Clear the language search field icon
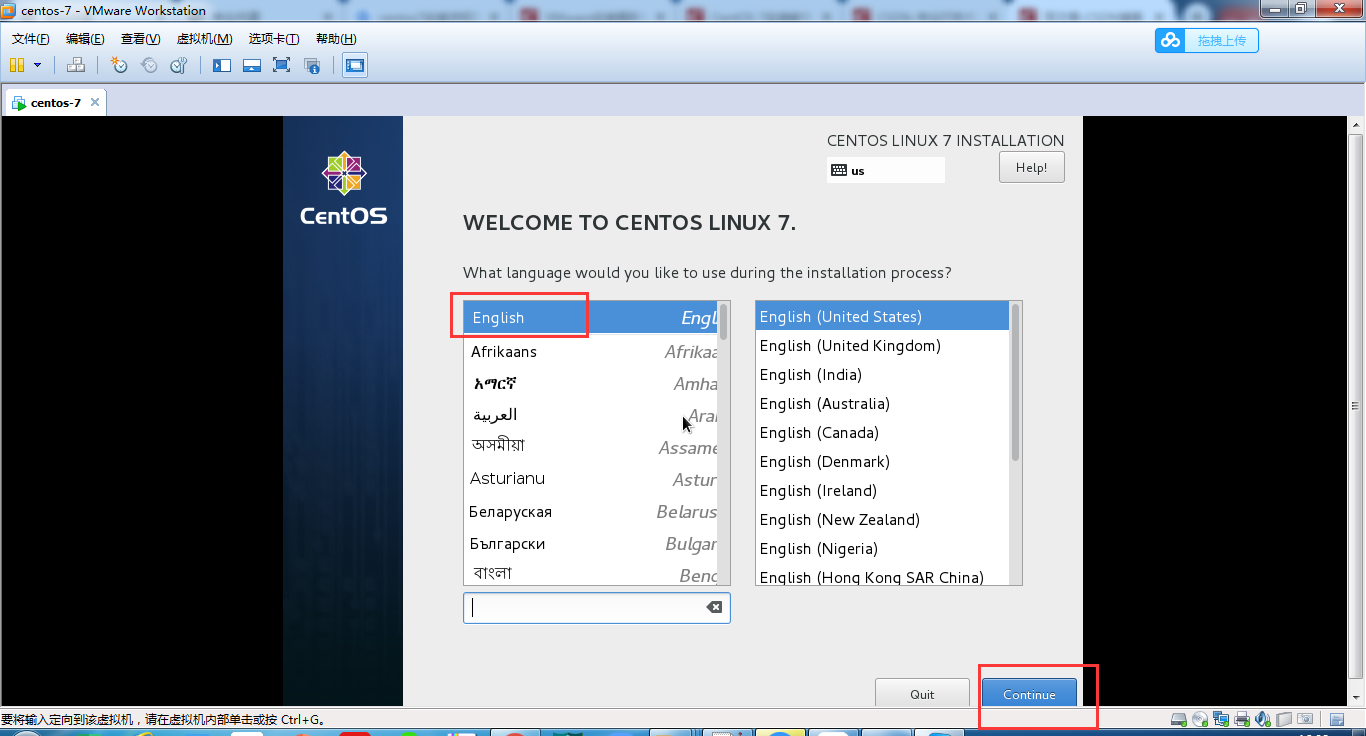 pos(714,607)
